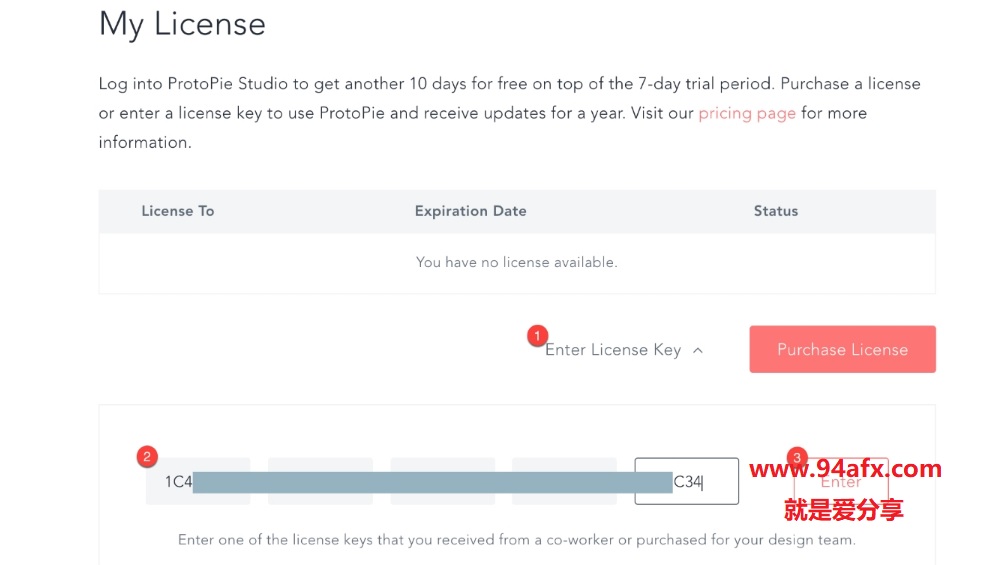
Task: Click the Purchase License button
Action: [843, 349]
